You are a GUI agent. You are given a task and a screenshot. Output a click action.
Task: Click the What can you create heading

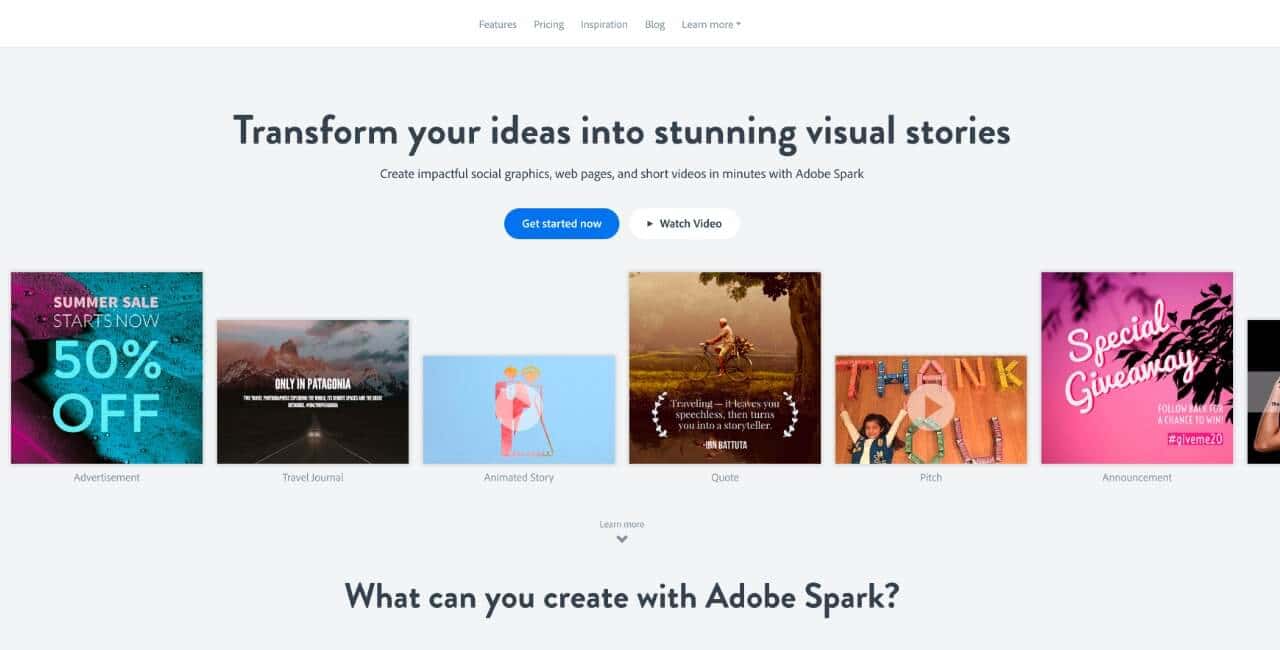[x=622, y=596]
